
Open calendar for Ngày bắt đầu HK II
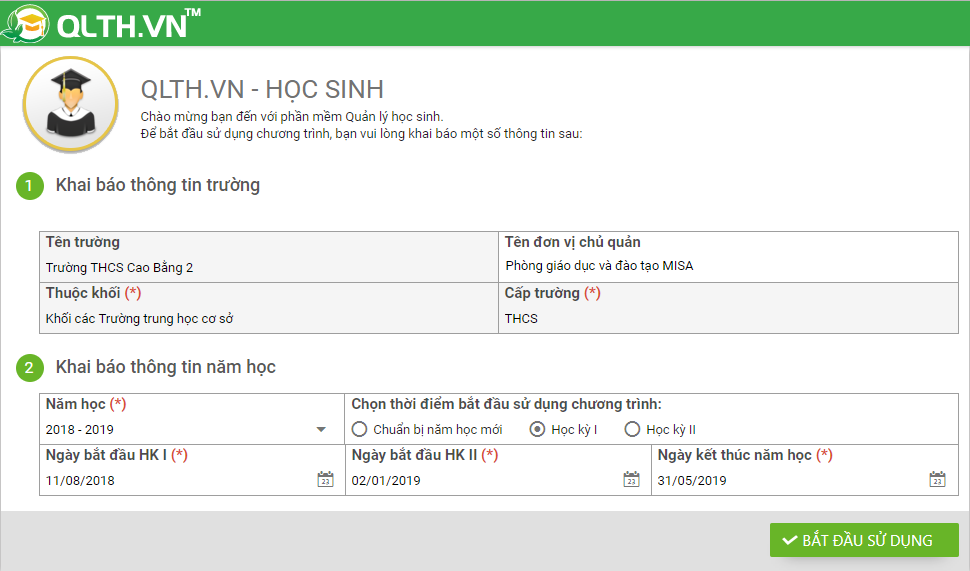point(631,480)
